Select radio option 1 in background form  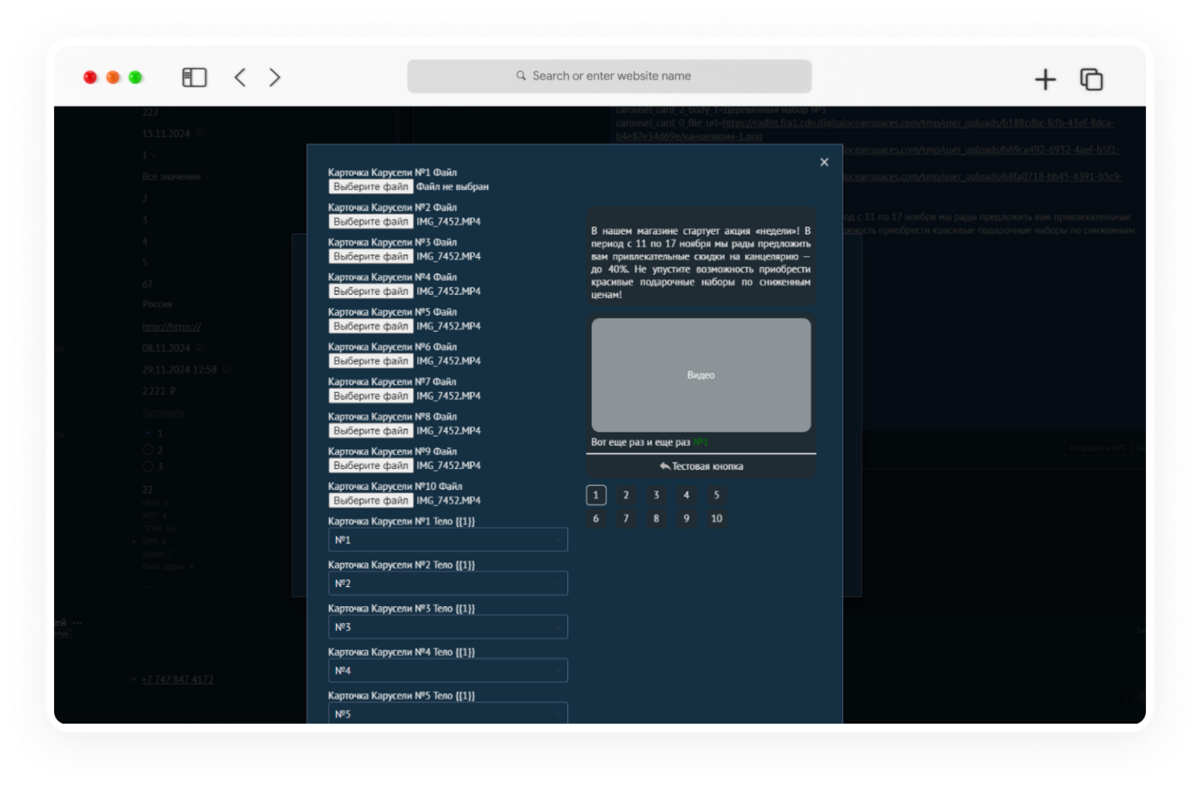(x=148, y=434)
